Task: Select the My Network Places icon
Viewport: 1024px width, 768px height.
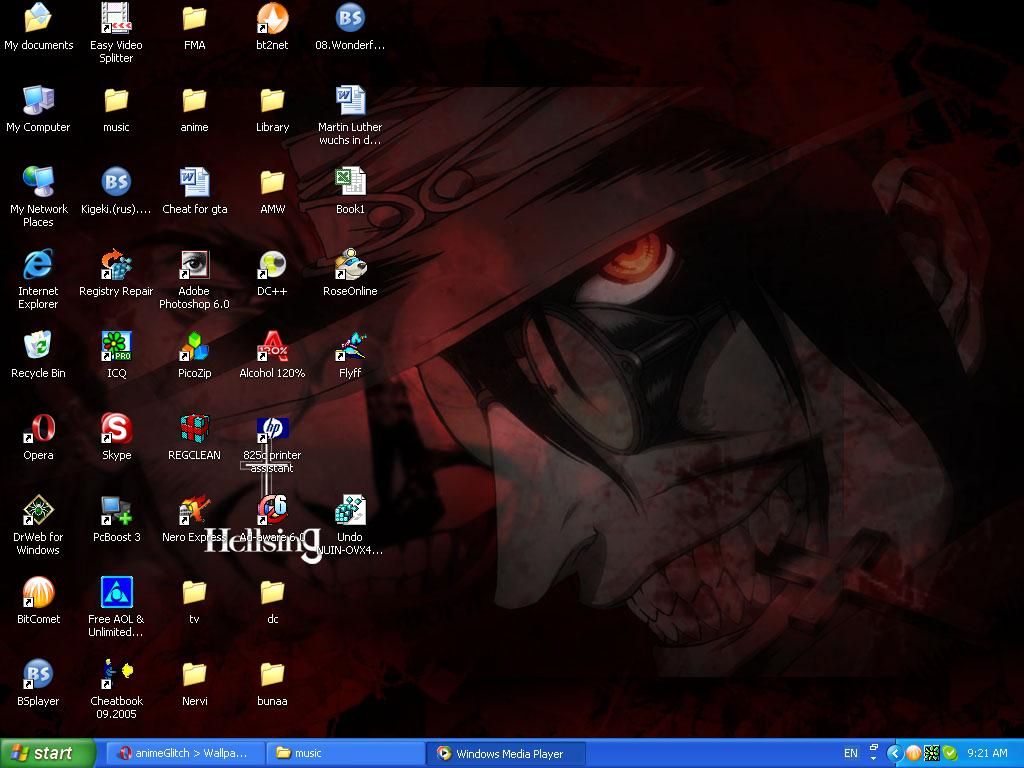Action: 39,182
